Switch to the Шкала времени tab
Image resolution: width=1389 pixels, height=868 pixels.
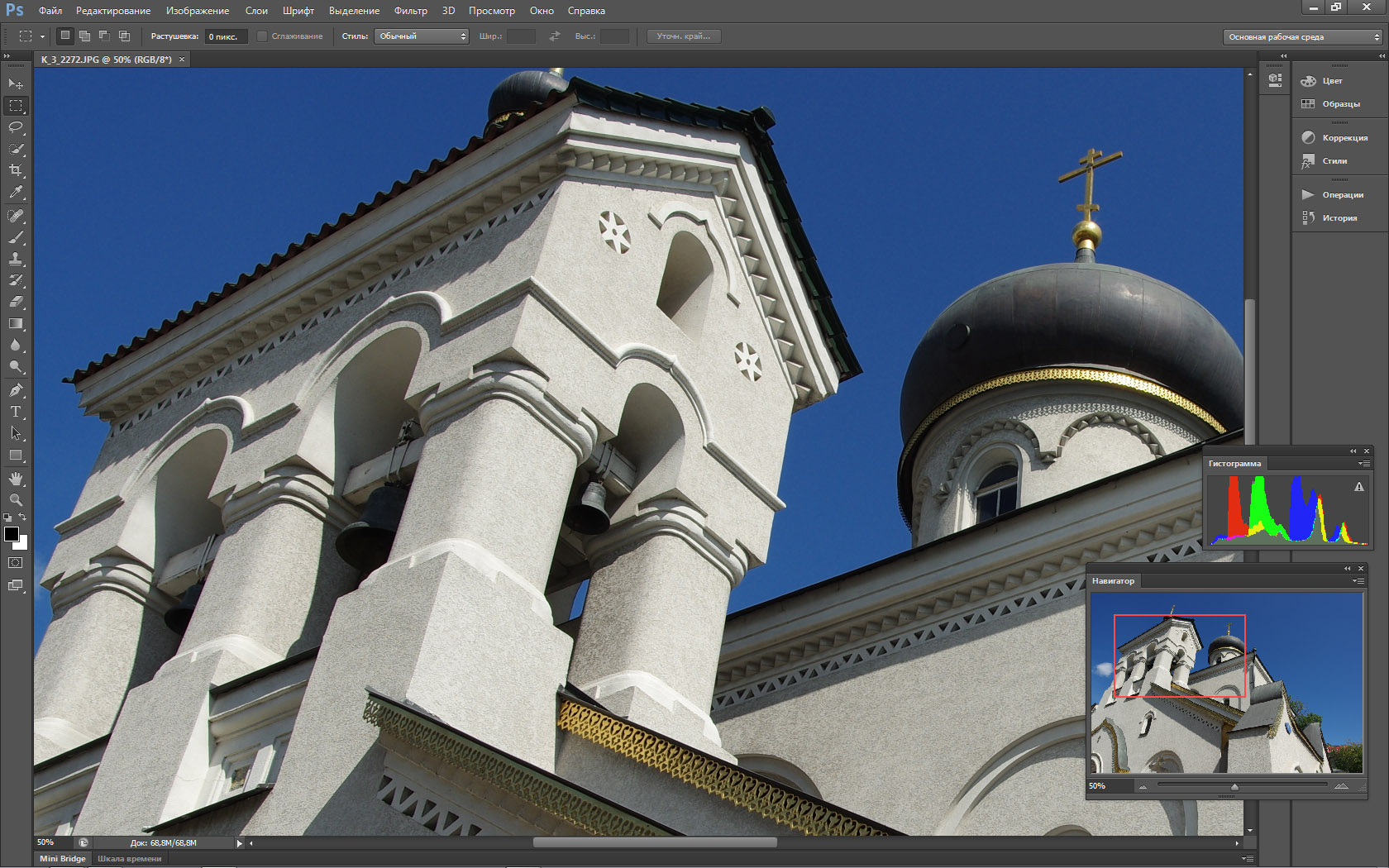click(x=130, y=859)
